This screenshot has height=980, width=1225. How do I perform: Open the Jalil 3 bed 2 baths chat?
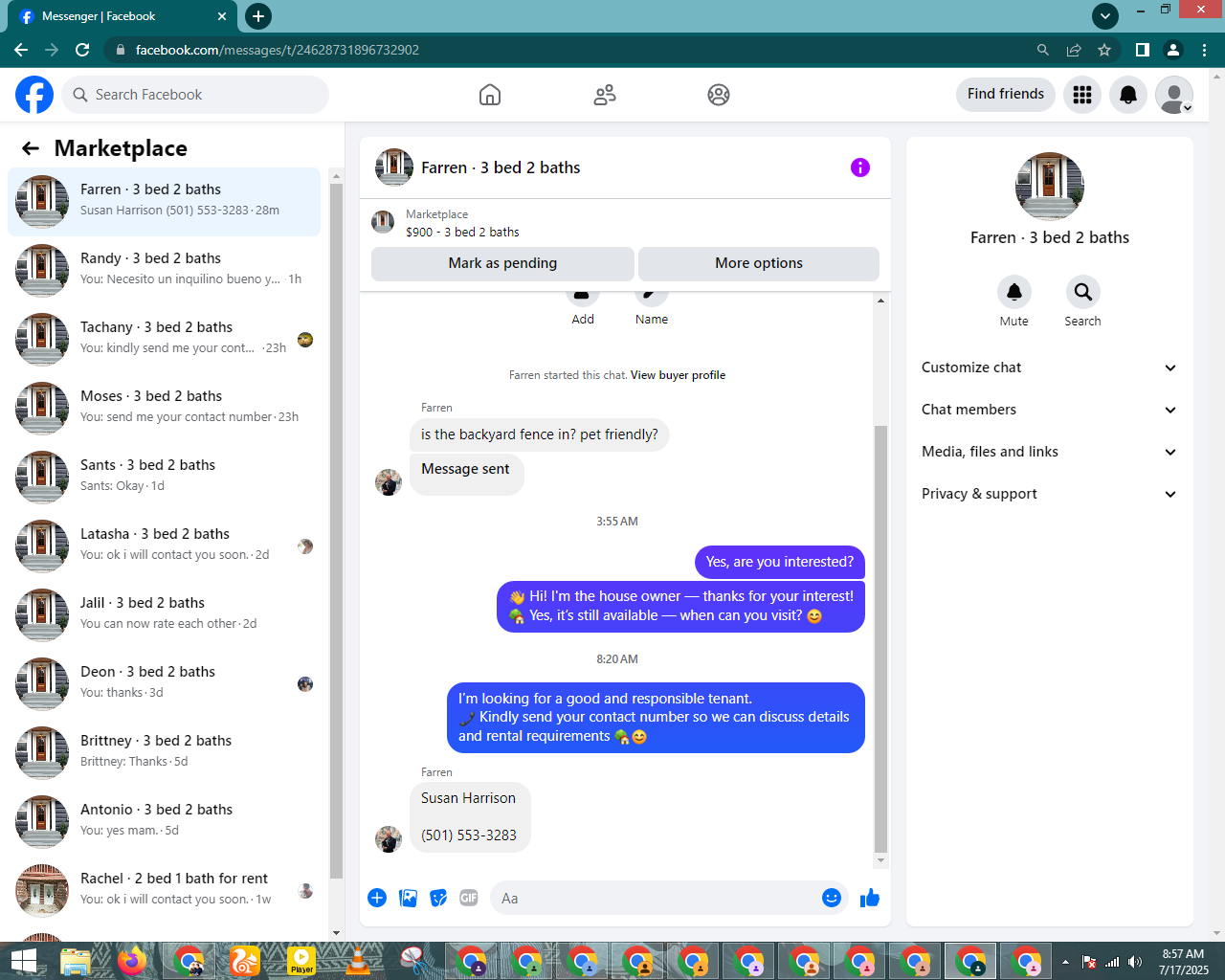coord(165,615)
